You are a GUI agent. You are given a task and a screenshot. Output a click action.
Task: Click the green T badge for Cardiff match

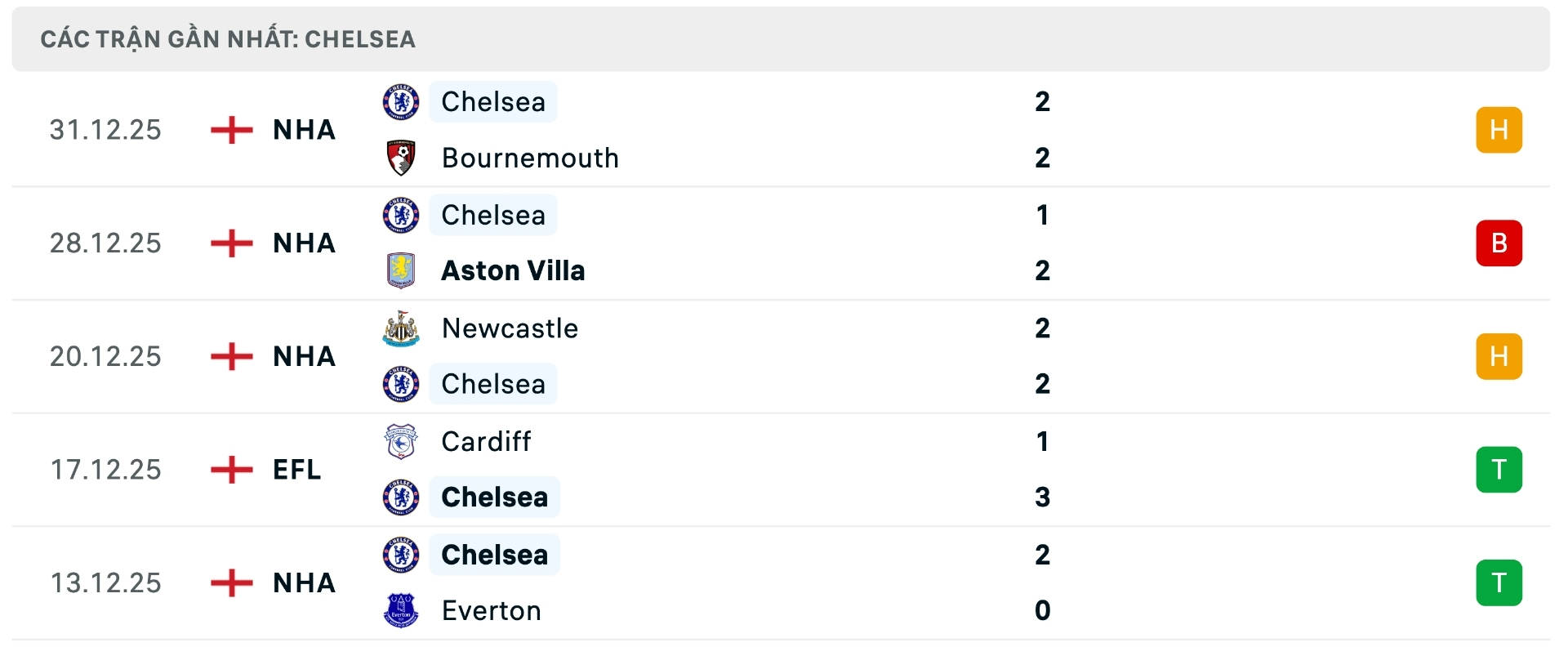click(x=1499, y=470)
